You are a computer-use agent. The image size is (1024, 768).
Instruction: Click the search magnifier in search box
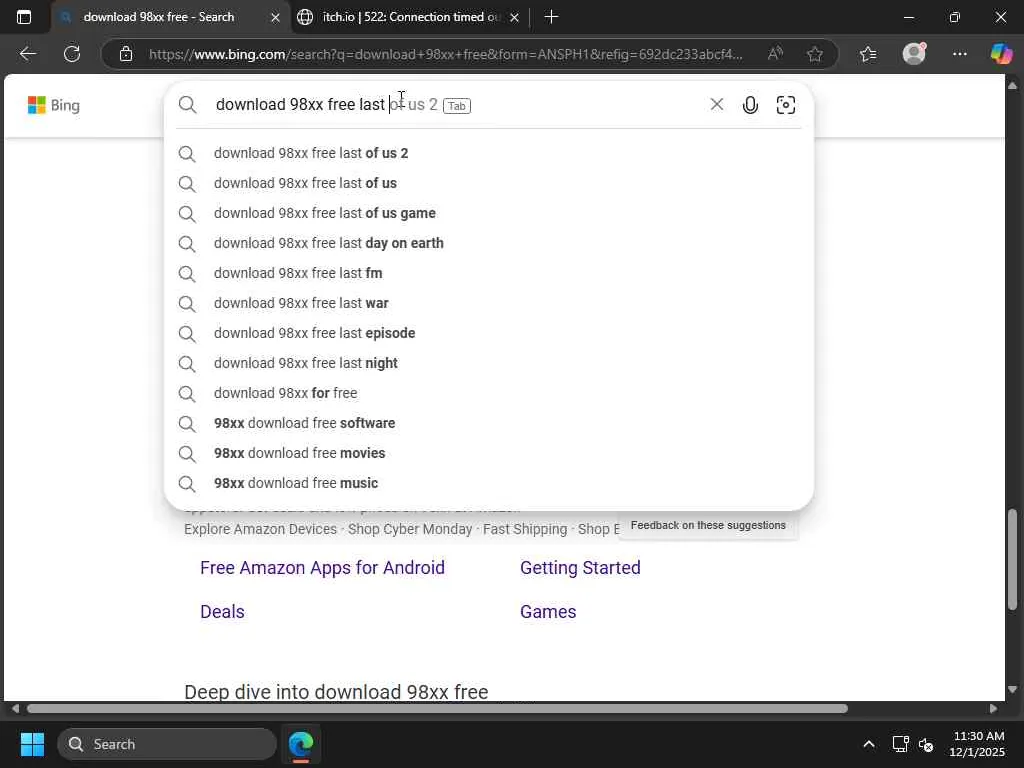(x=187, y=104)
